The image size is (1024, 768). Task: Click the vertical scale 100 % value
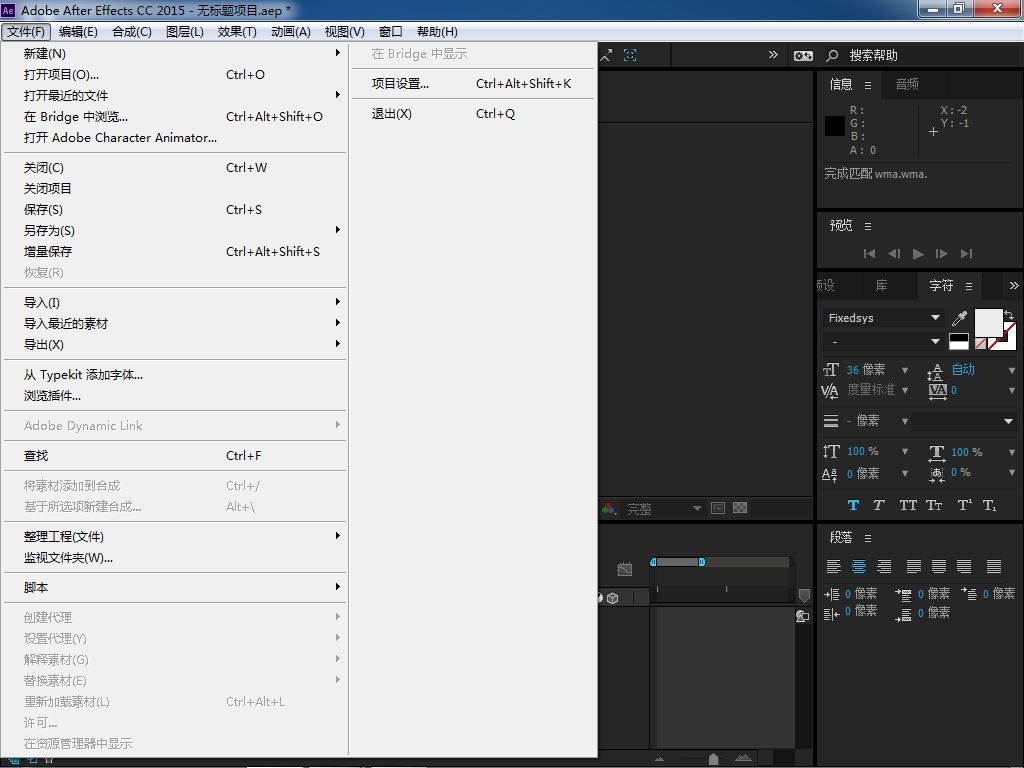coord(862,451)
